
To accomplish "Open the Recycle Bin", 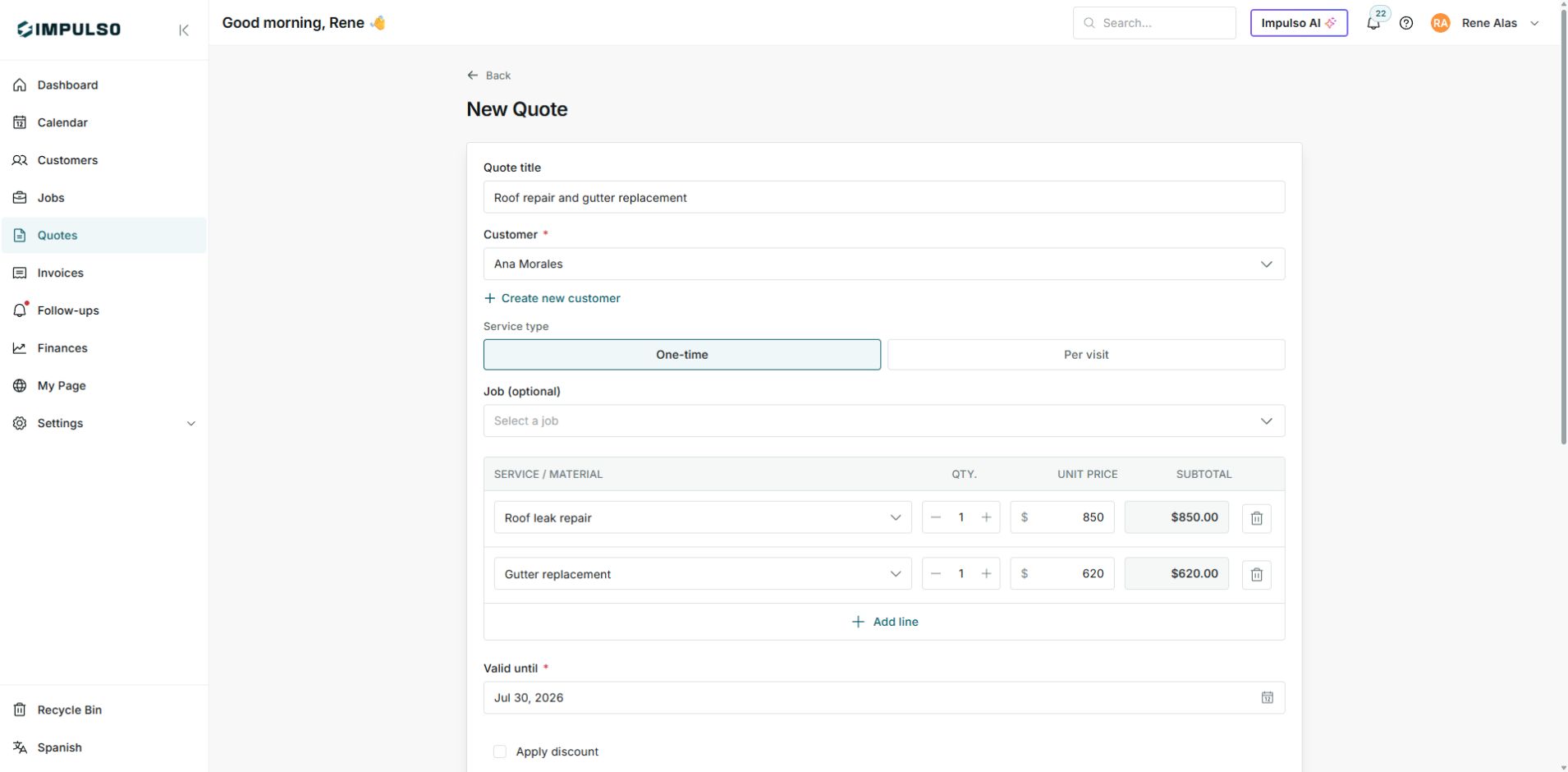I will tap(103, 710).
